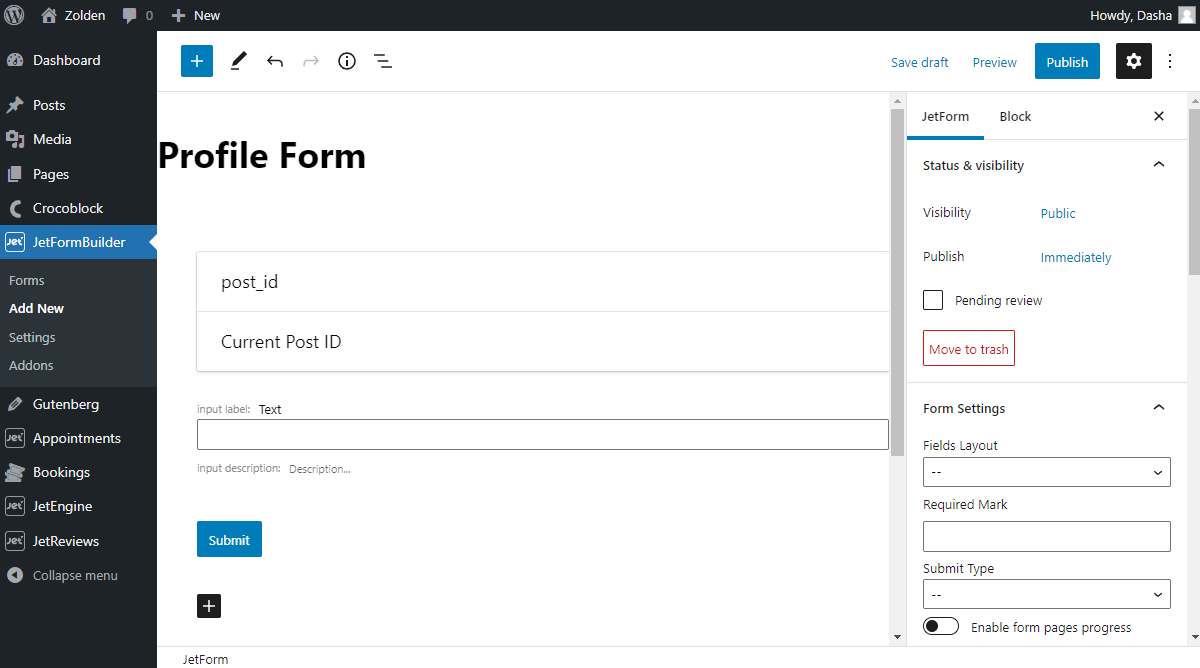Open the editor settings gear icon
Image resolution: width=1200 pixels, height=668 pixels.
coord(1133,61)
